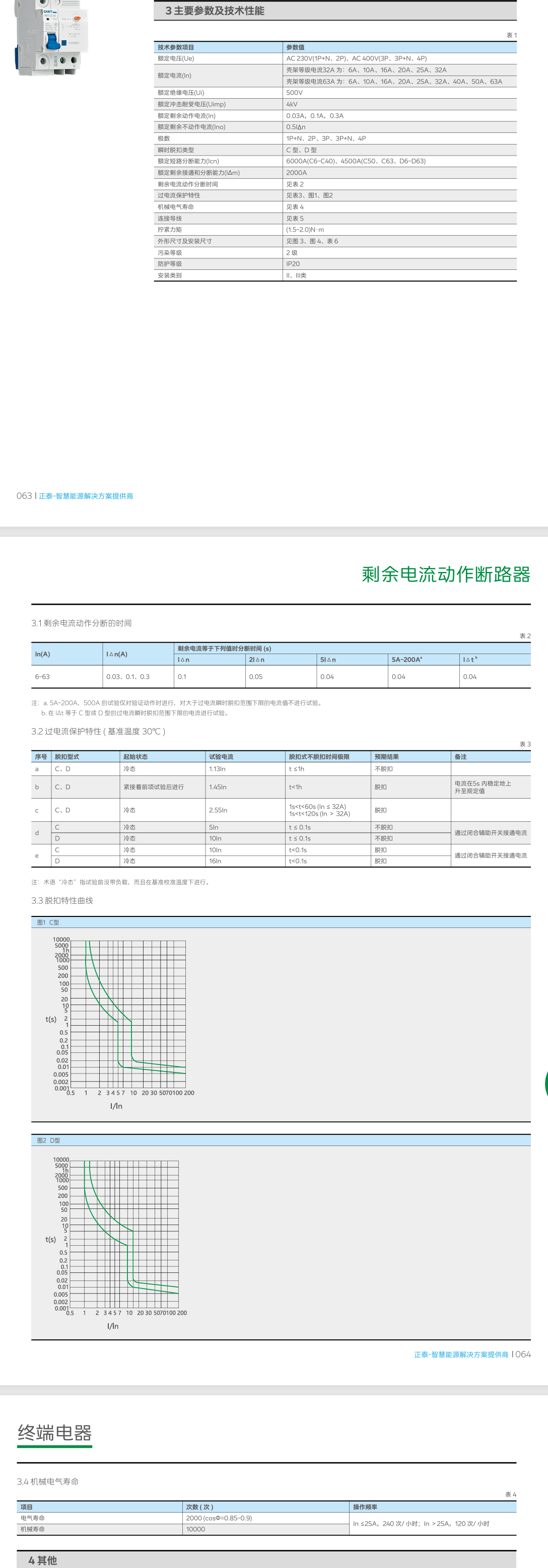Viewport: 548px width, 1568px height.
Task: Select the '额定电压(Ue)' row label
Action: pos(176,58)
